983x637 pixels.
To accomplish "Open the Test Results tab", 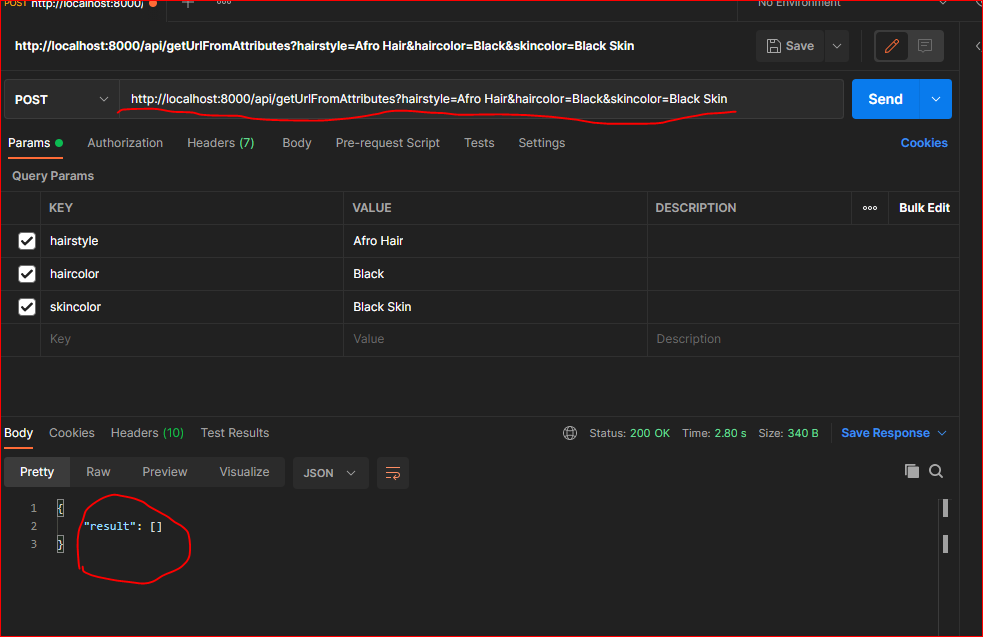I will [x=234, y=433].
